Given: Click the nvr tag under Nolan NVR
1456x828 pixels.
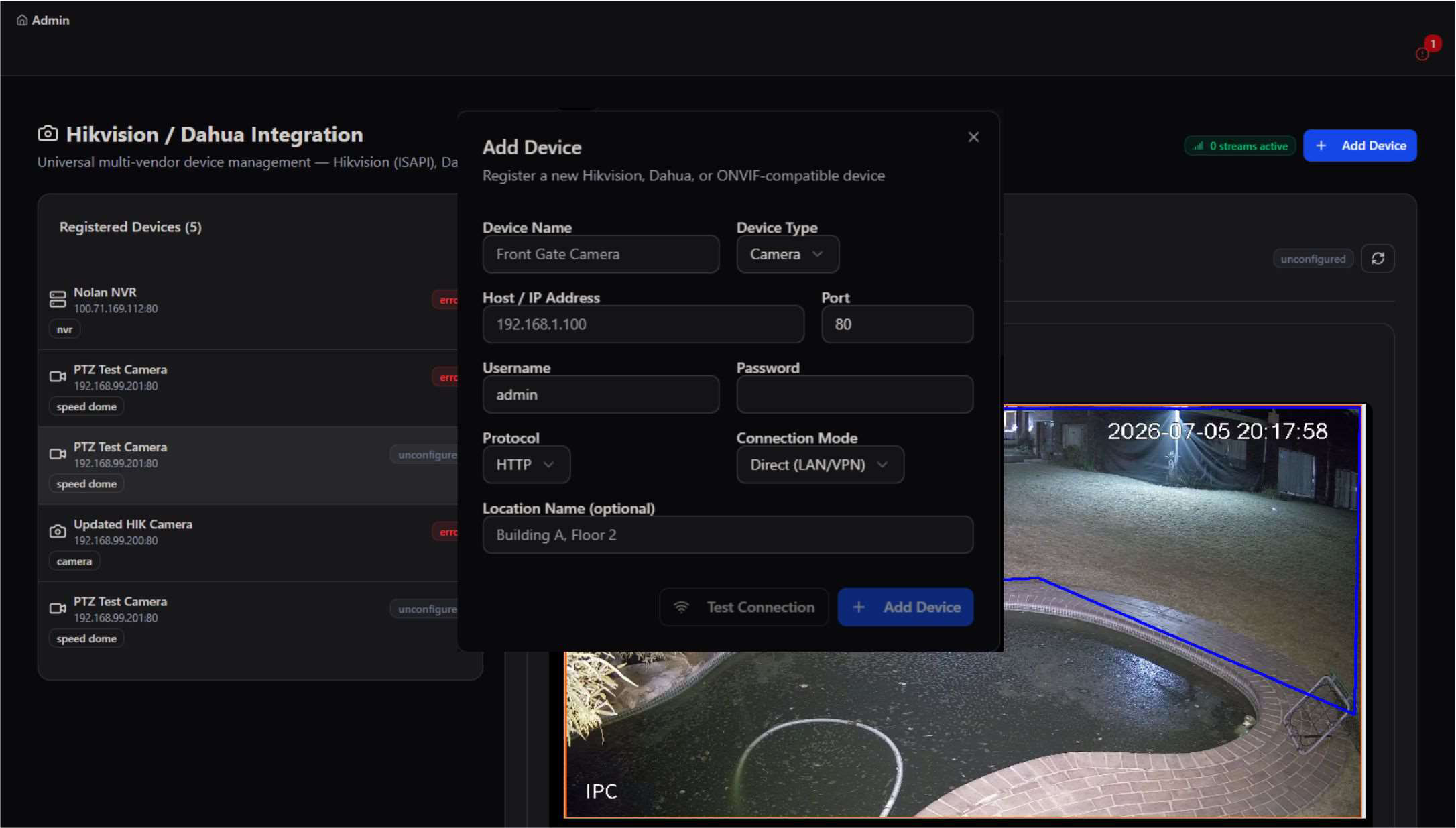Looking at the screenshot, I should [x=64, y=329].
